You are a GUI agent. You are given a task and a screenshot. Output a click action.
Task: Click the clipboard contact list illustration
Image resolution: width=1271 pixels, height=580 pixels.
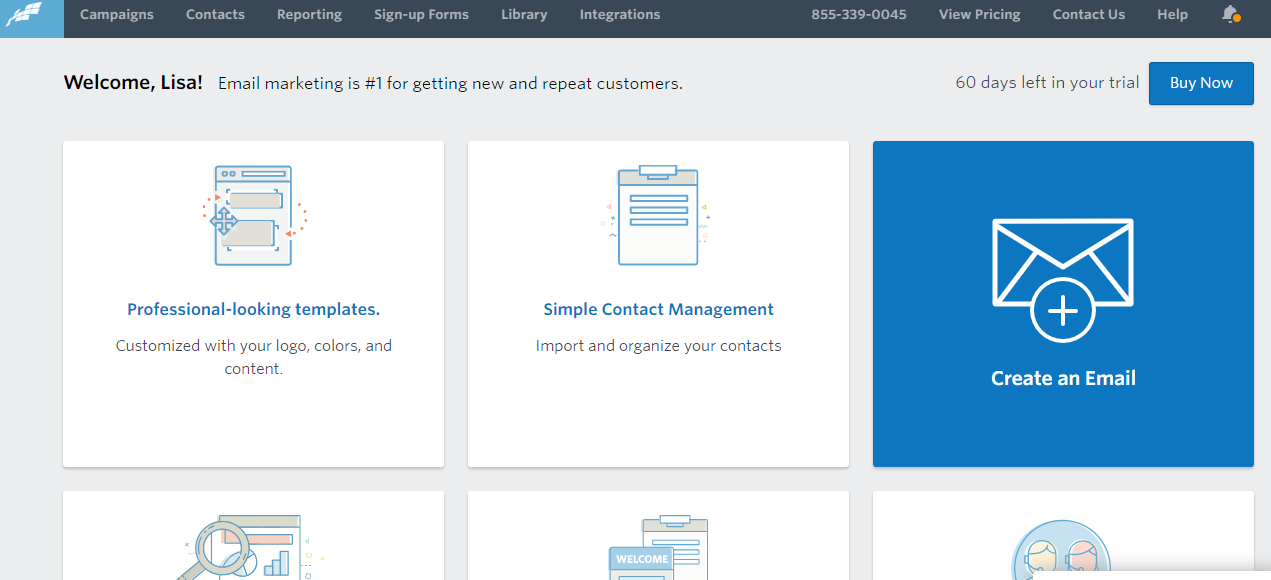click(658, 215)
